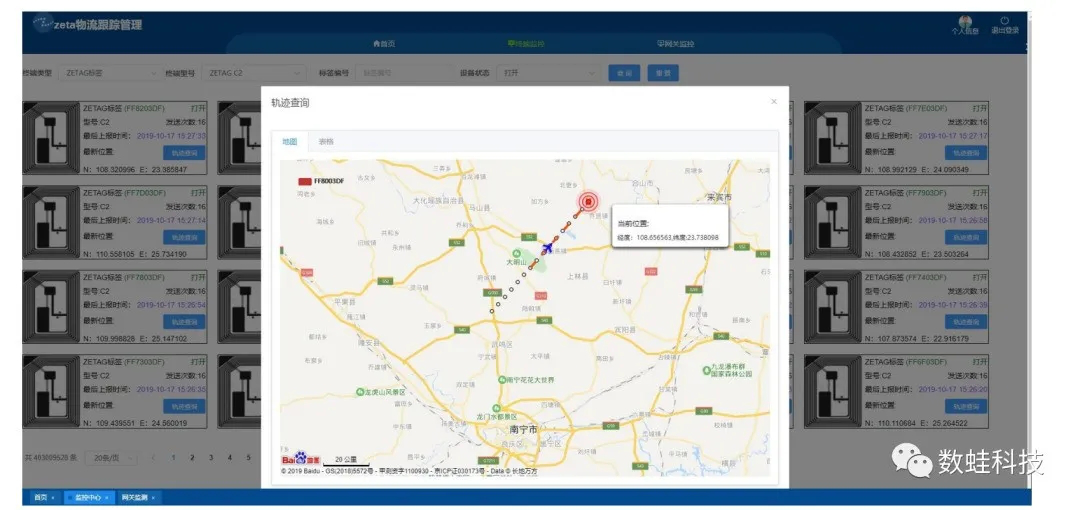The height and width of the screenshot is (510, 1080).
Task: Click 轨迹查询 for tag FF7903DF
Action: pos(966,237)
